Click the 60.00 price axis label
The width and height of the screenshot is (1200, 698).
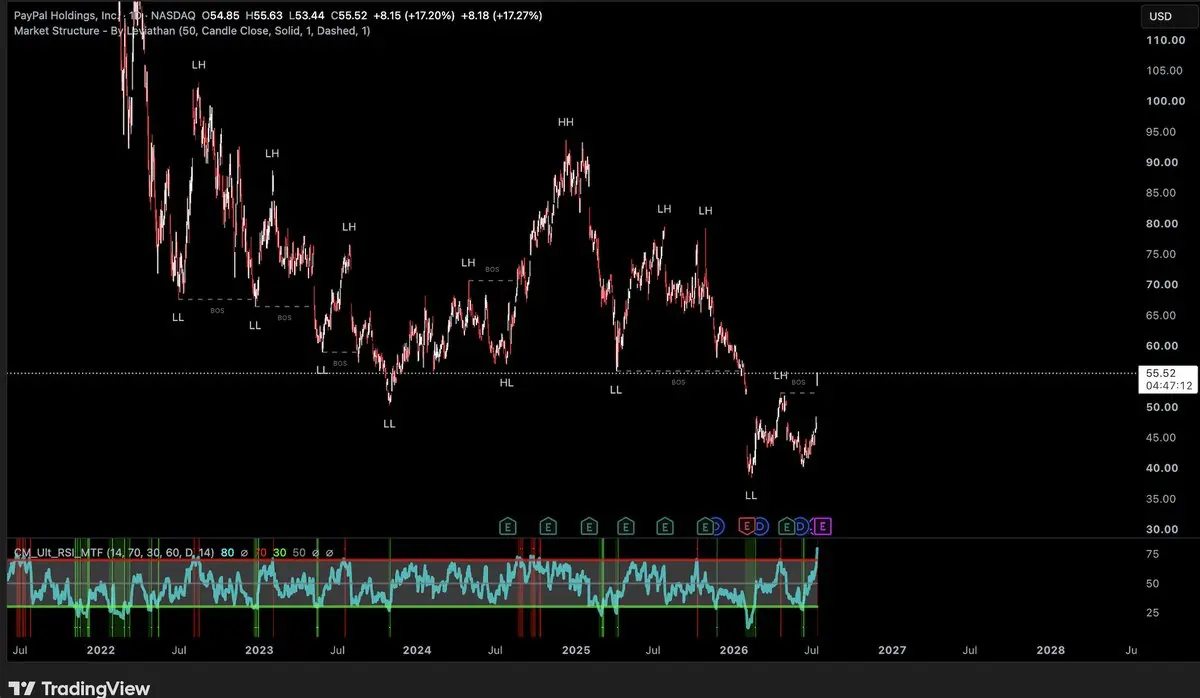1164,346
